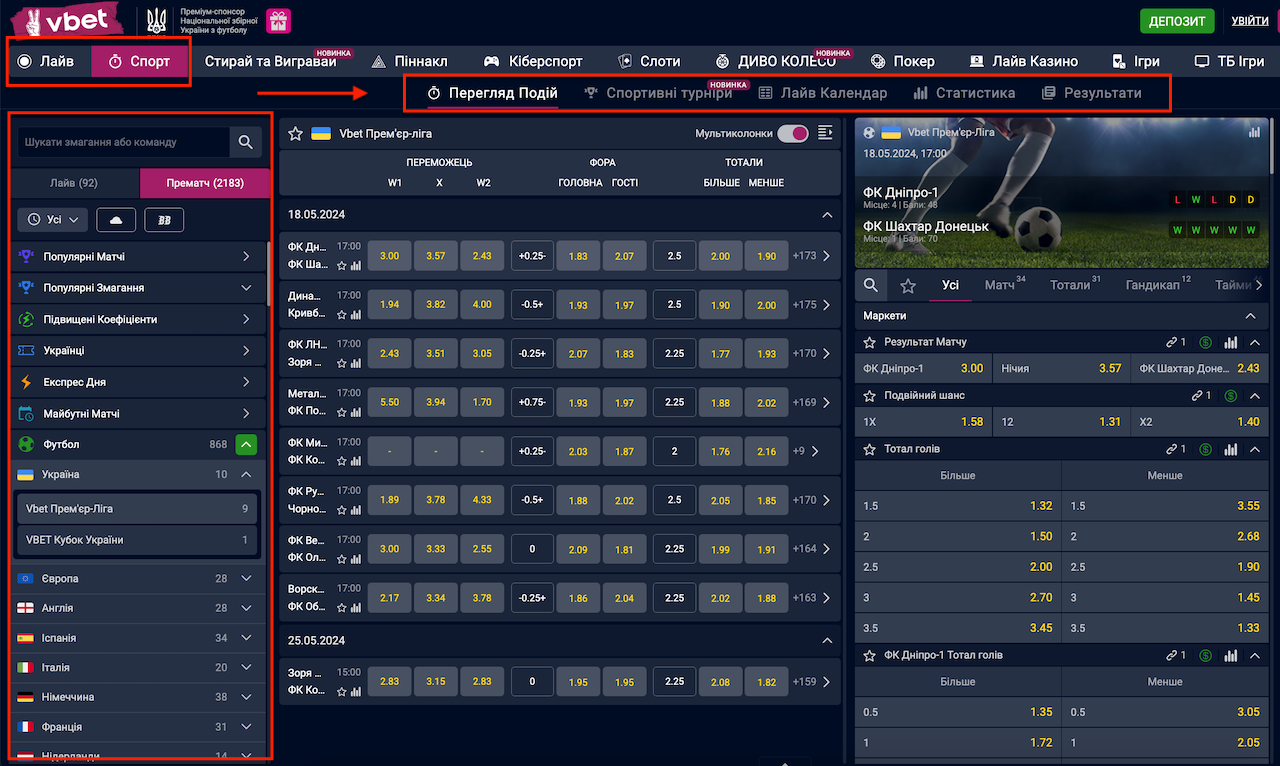1280x766 pixels.
Task: Open the Усі time filter dropdown
Action: tap(53, 219)
